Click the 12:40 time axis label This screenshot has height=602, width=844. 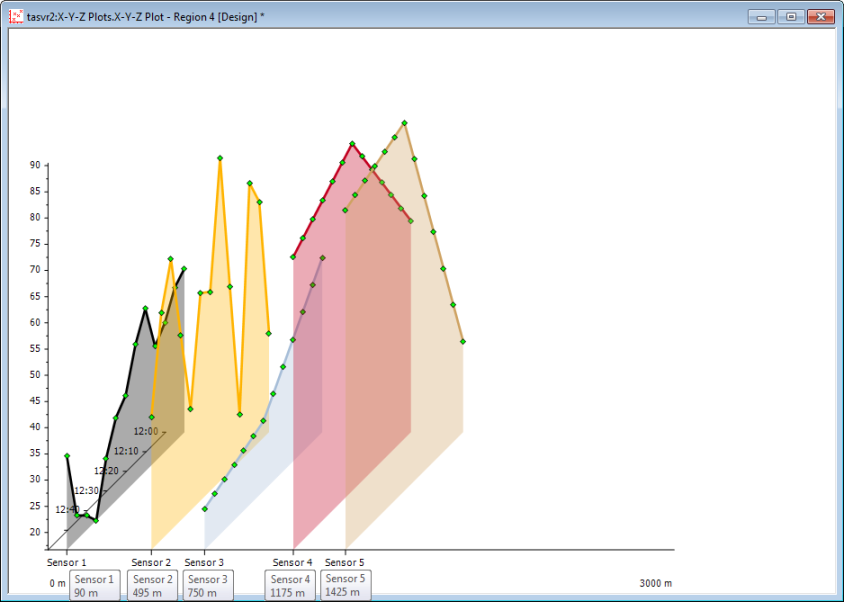point(67,509)
